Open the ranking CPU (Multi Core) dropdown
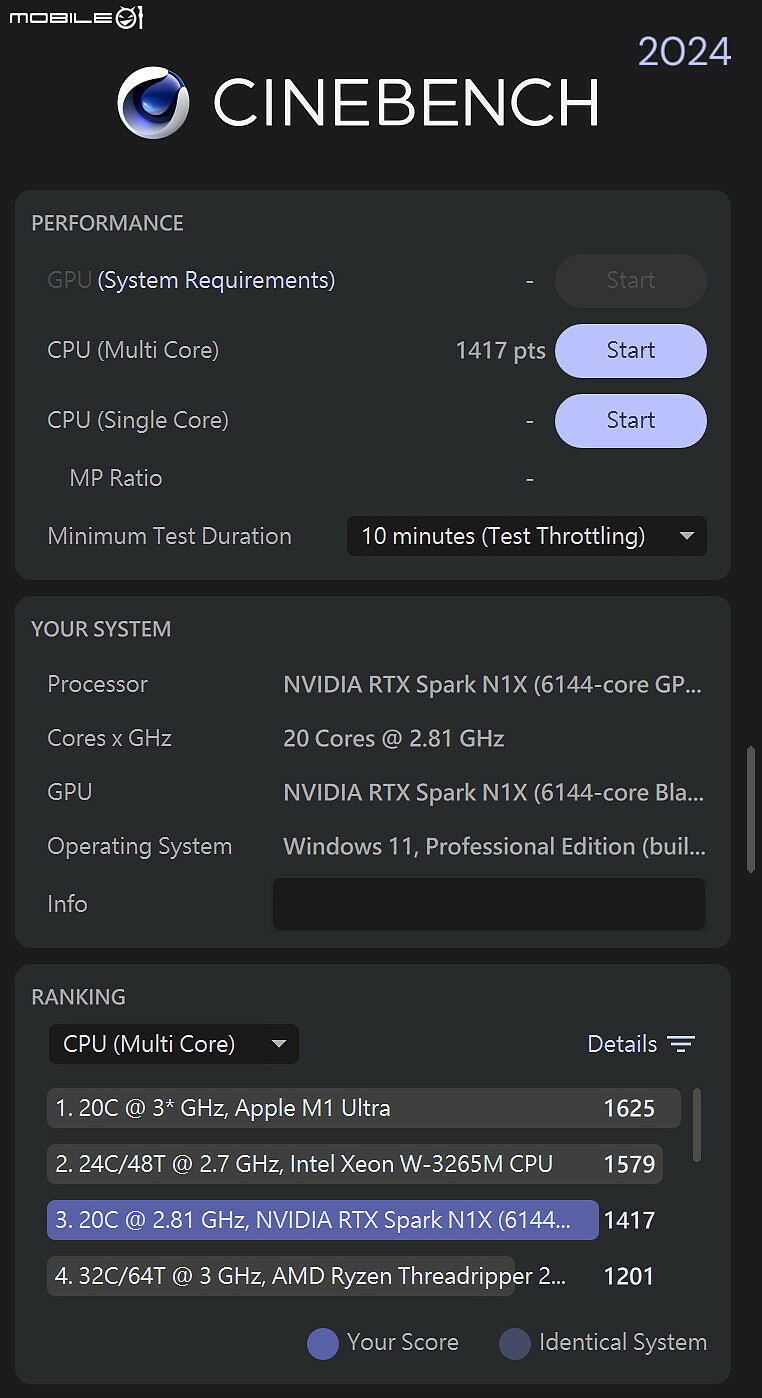The height and width of the screenshot is (1398, 762). pyautogui.click(x=174, y=1044)
